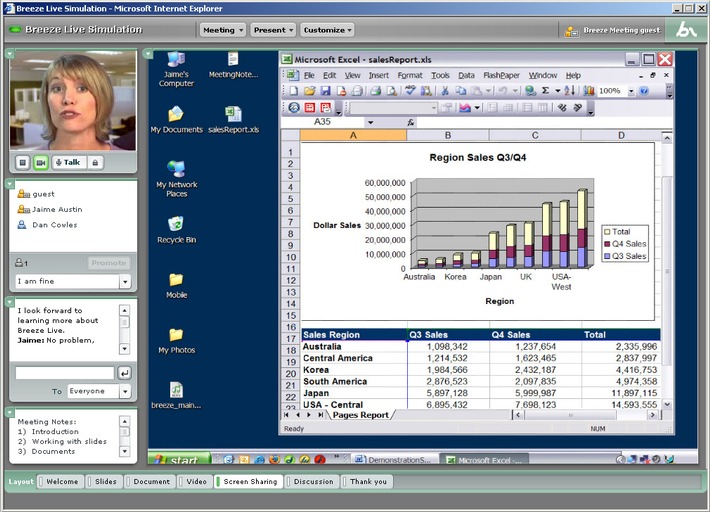710x512 pixels.
Task: Click the chart type icon in Chart toolbar
Action: (465, 108)
